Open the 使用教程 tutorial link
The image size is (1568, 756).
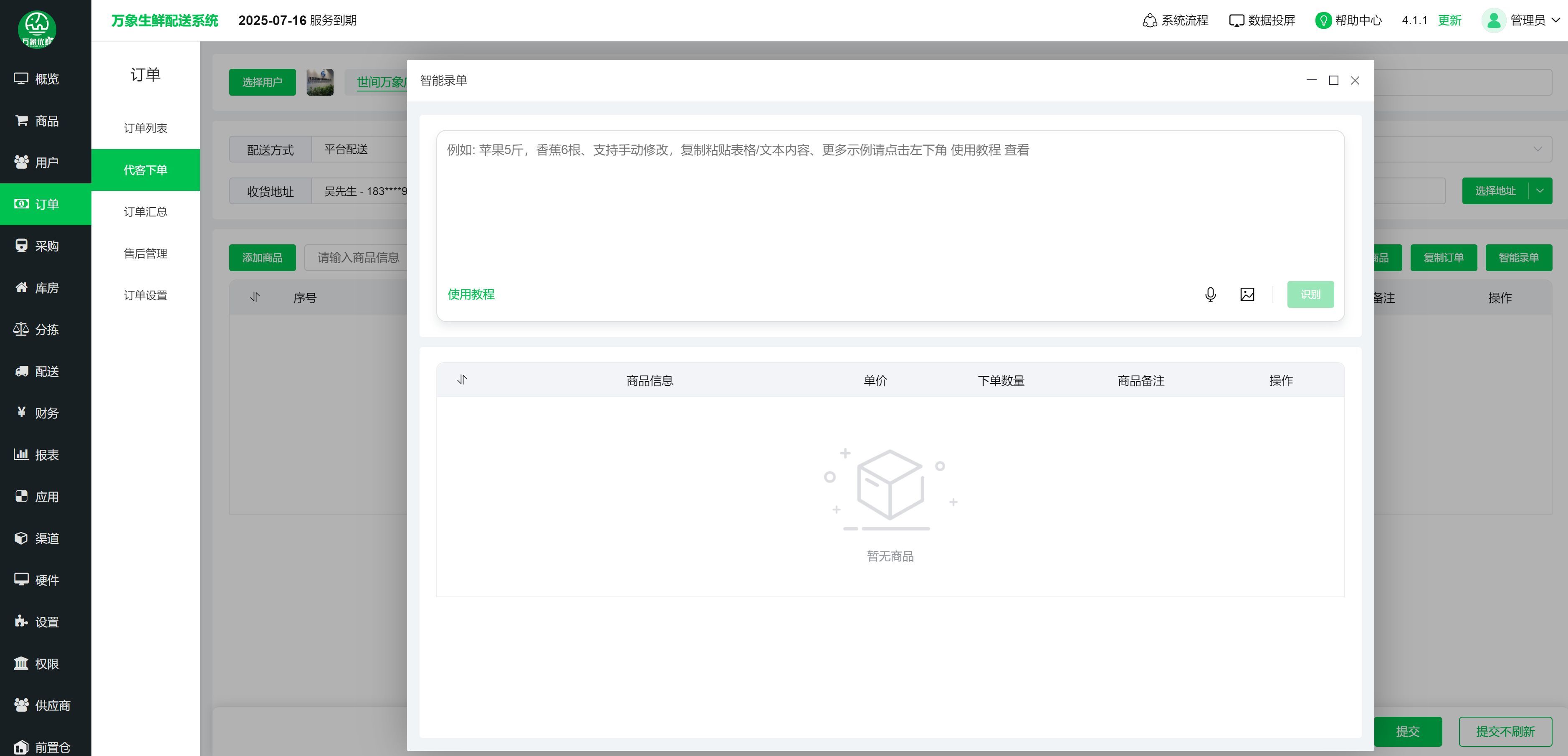click(x=470, y=294)
